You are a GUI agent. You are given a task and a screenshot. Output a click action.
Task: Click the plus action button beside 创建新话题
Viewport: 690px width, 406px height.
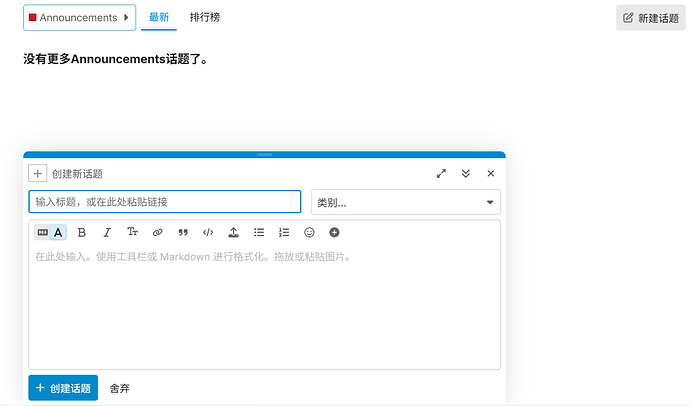[x=37, y=173]
